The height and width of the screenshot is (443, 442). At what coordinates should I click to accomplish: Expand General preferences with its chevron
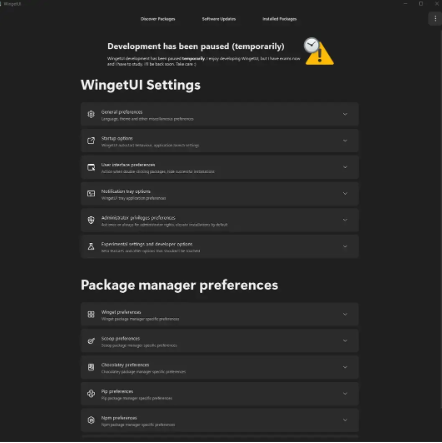[x=345, y=114]
